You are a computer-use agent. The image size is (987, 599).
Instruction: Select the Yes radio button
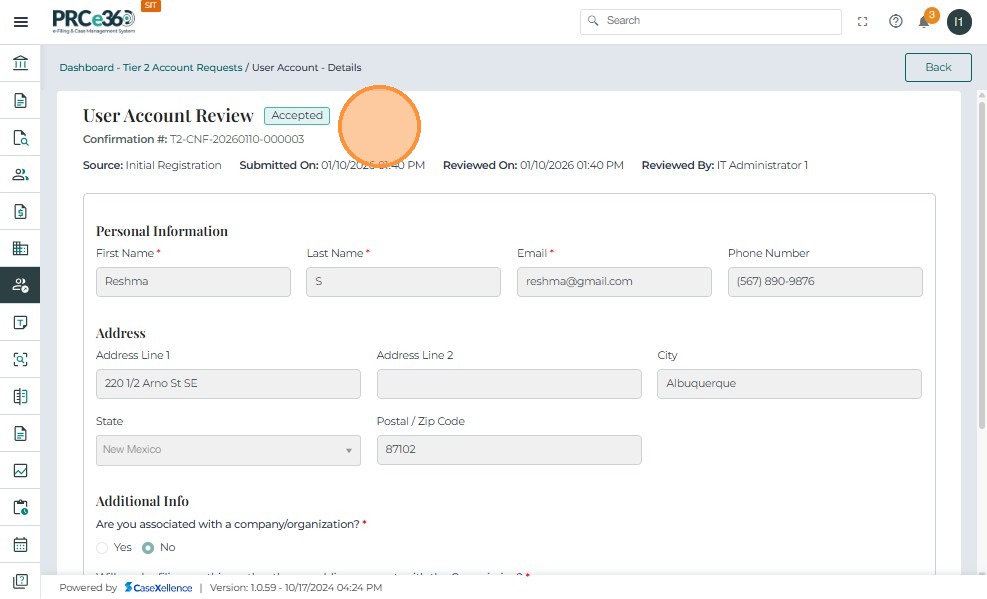[102, 548]
